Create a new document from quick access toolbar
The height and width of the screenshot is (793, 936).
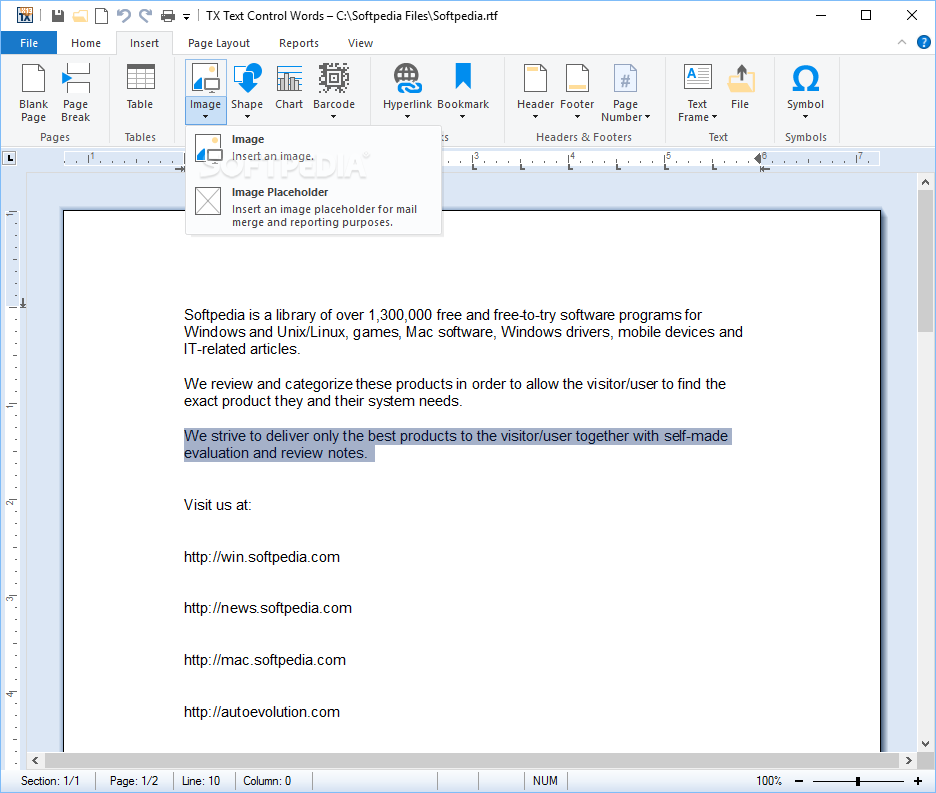click(101, 16)
